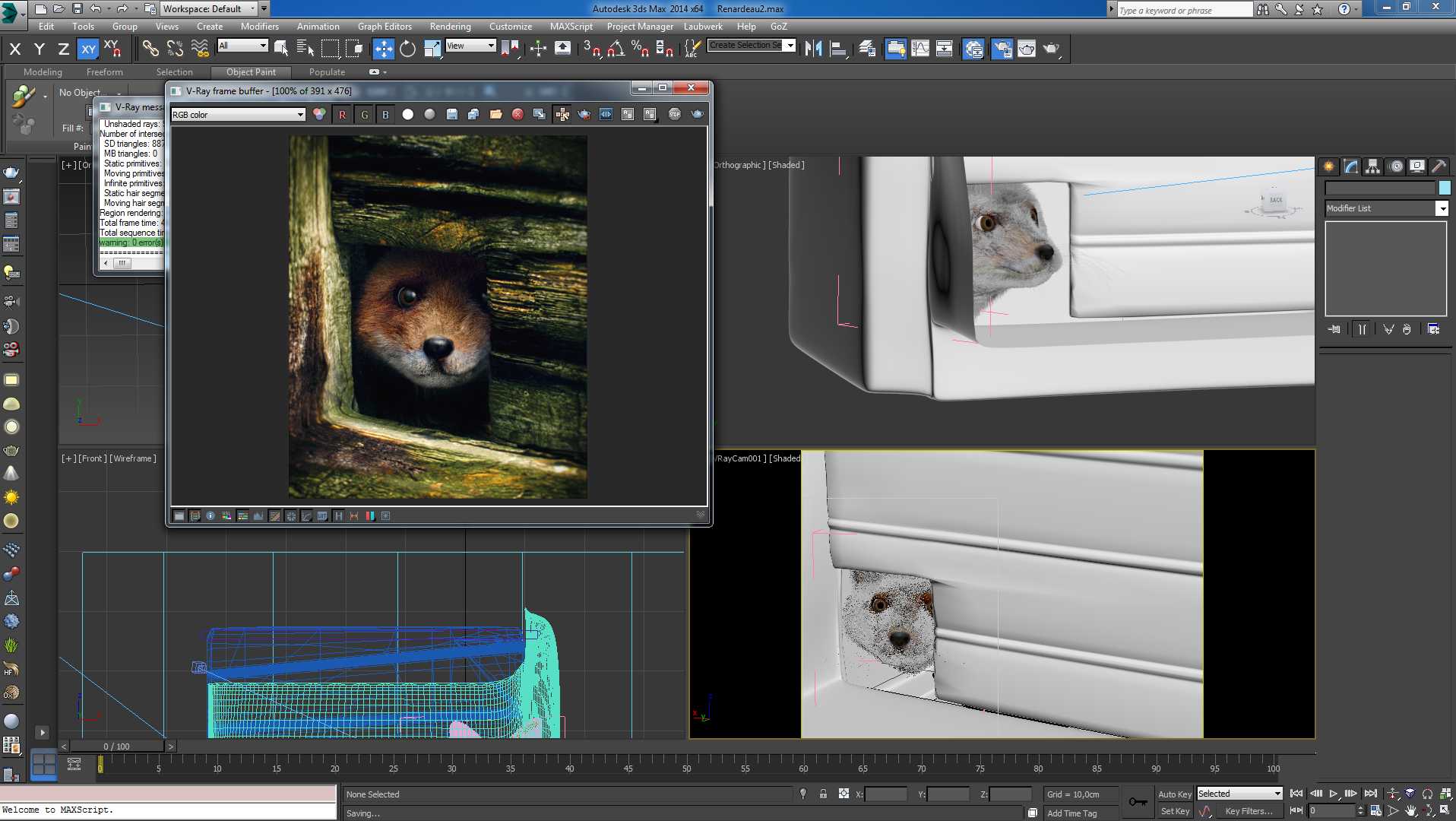
Task: Click the search keyword field
Action: pos(1185,9)
